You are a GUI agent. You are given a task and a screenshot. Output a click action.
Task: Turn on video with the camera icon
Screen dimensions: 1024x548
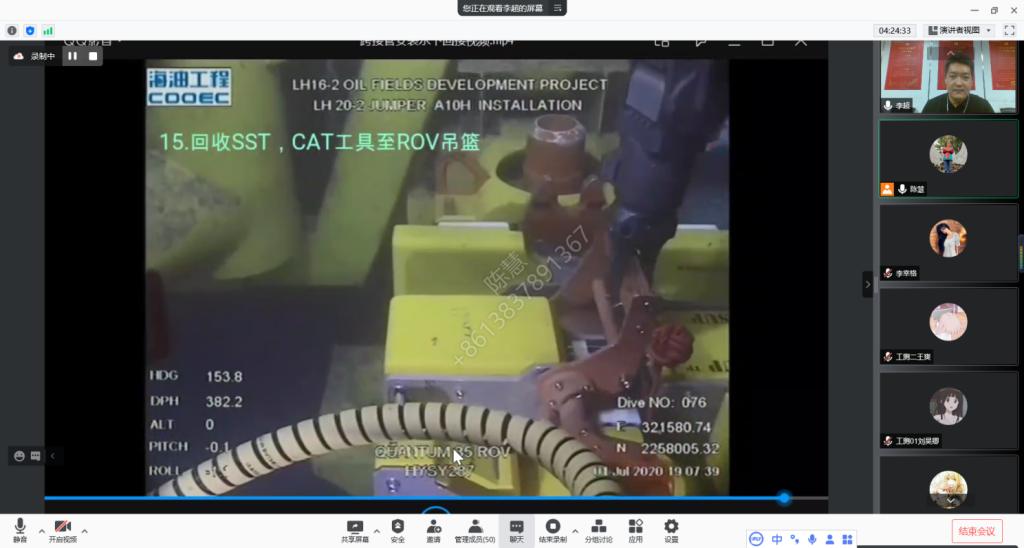tap(62, 527)
